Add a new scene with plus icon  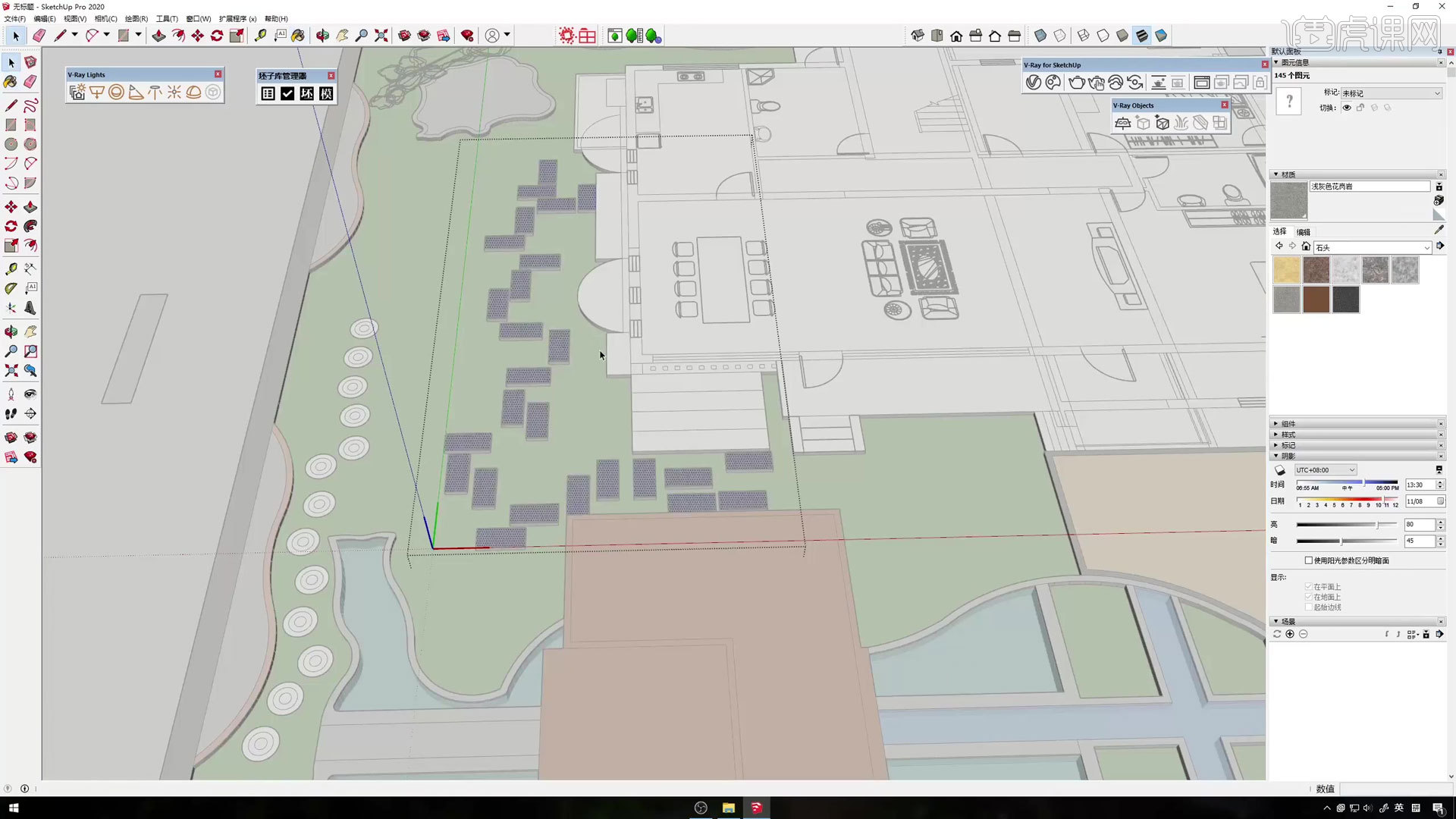coord(1290,634)
